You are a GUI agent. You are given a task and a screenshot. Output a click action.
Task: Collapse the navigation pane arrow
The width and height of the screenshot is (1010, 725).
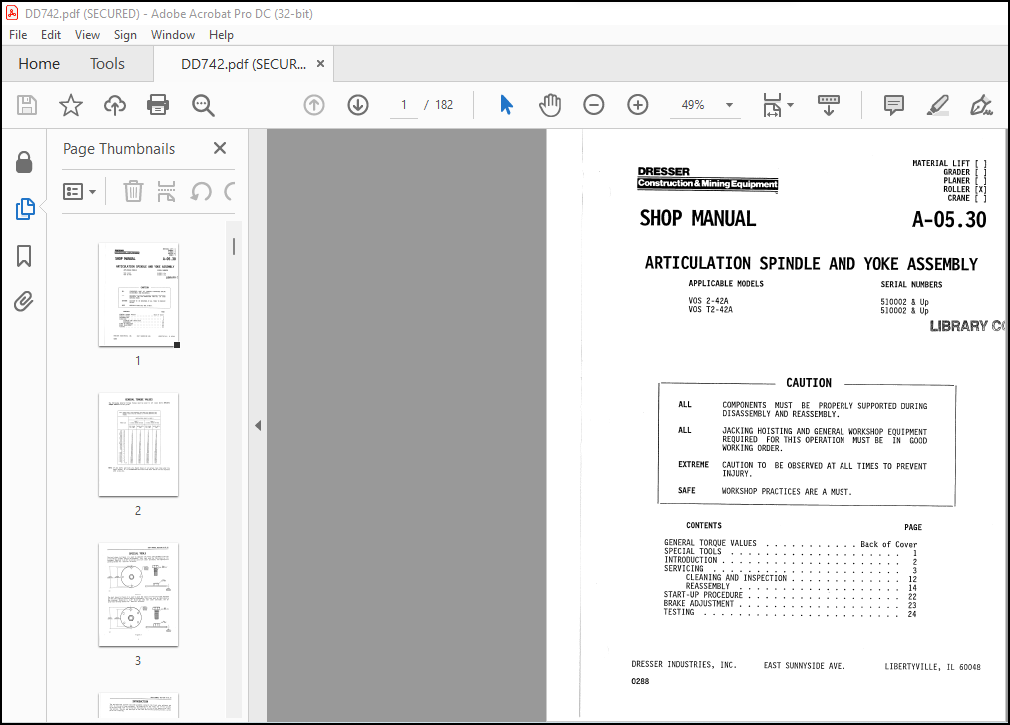(x=258, y=426)
